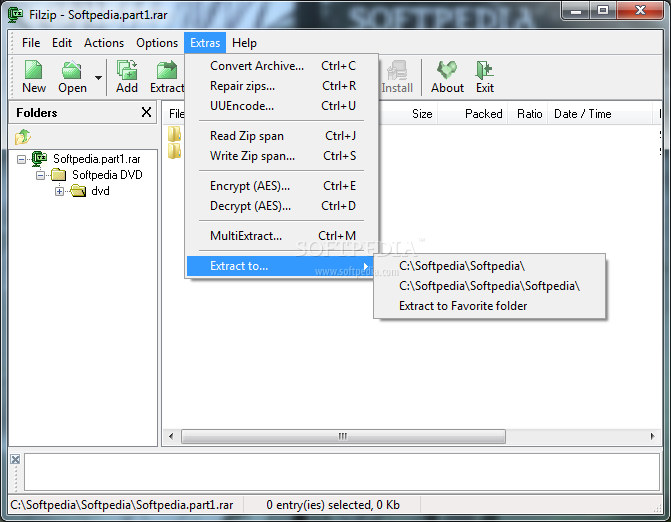671x522 pixels.
Task: Collapse the Softpedia DVD tree node
Action: click(x=40, y=175)
